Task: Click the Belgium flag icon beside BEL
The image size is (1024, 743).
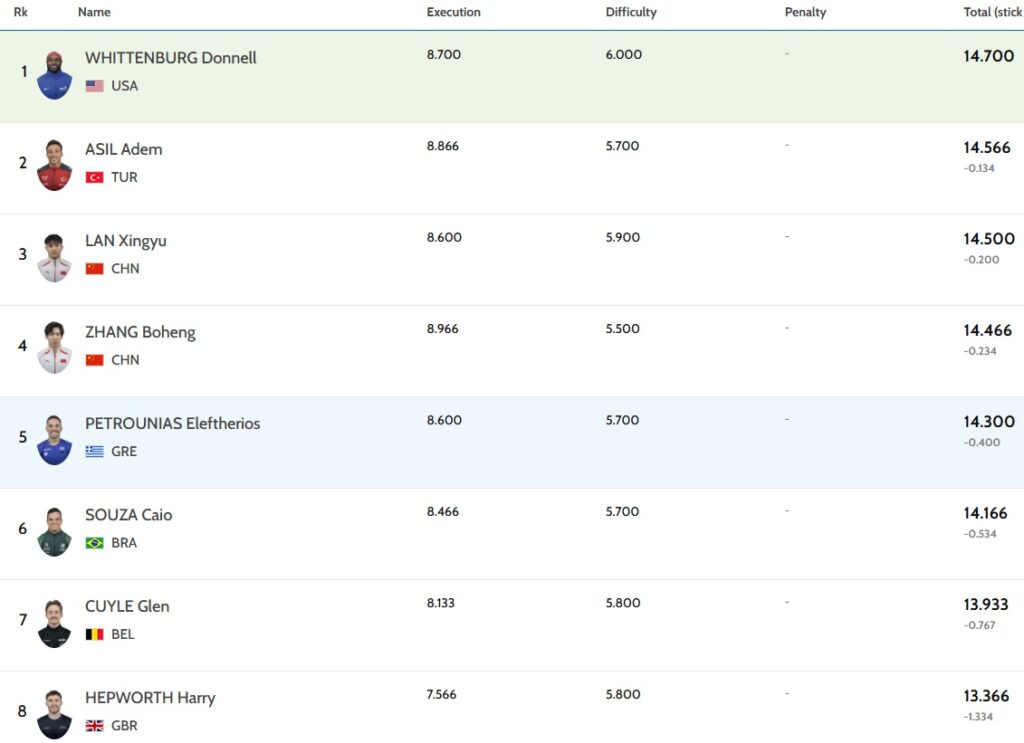Action: tap(95, 634)
